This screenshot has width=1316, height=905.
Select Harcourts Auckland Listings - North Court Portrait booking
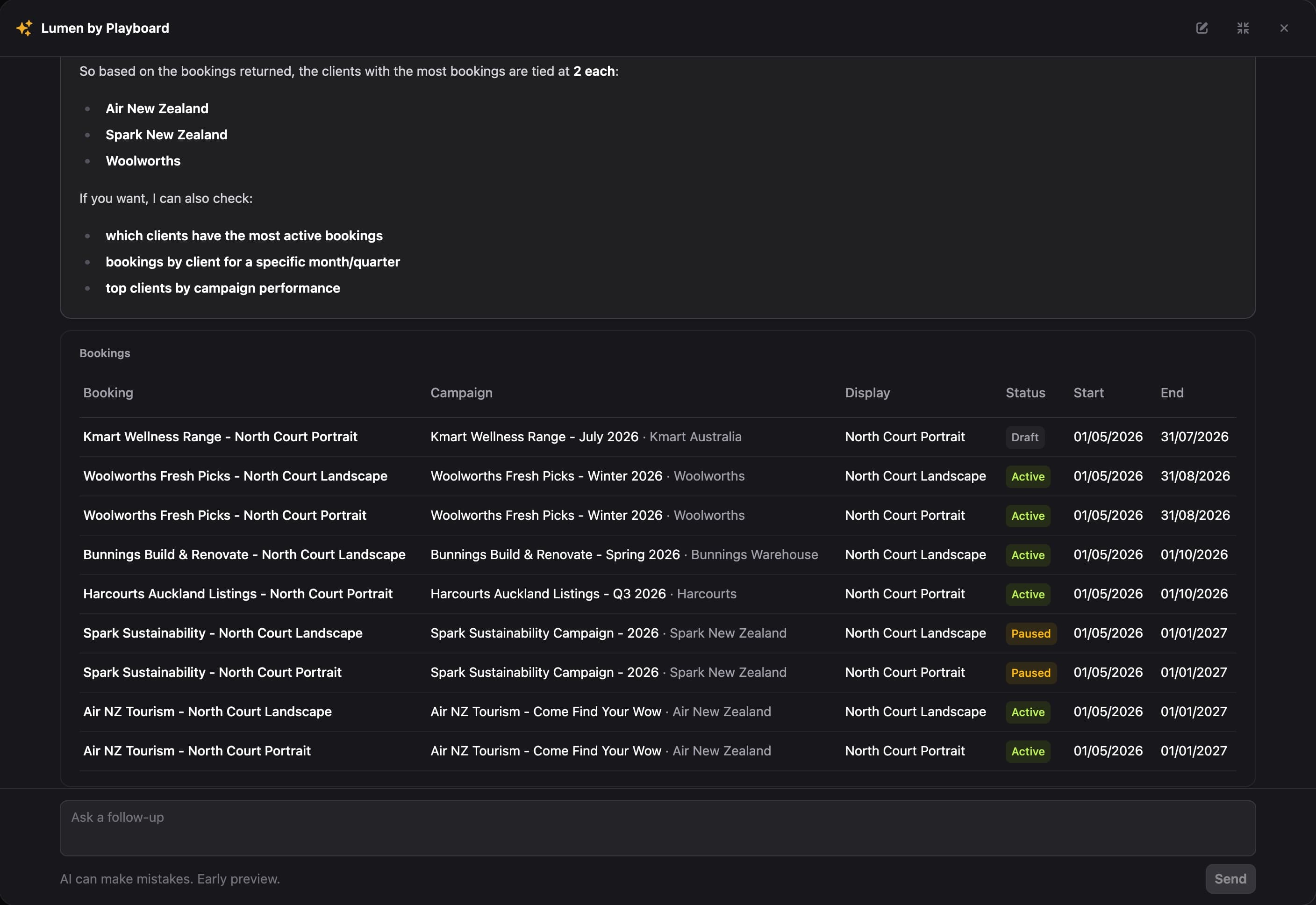point(237,594)
